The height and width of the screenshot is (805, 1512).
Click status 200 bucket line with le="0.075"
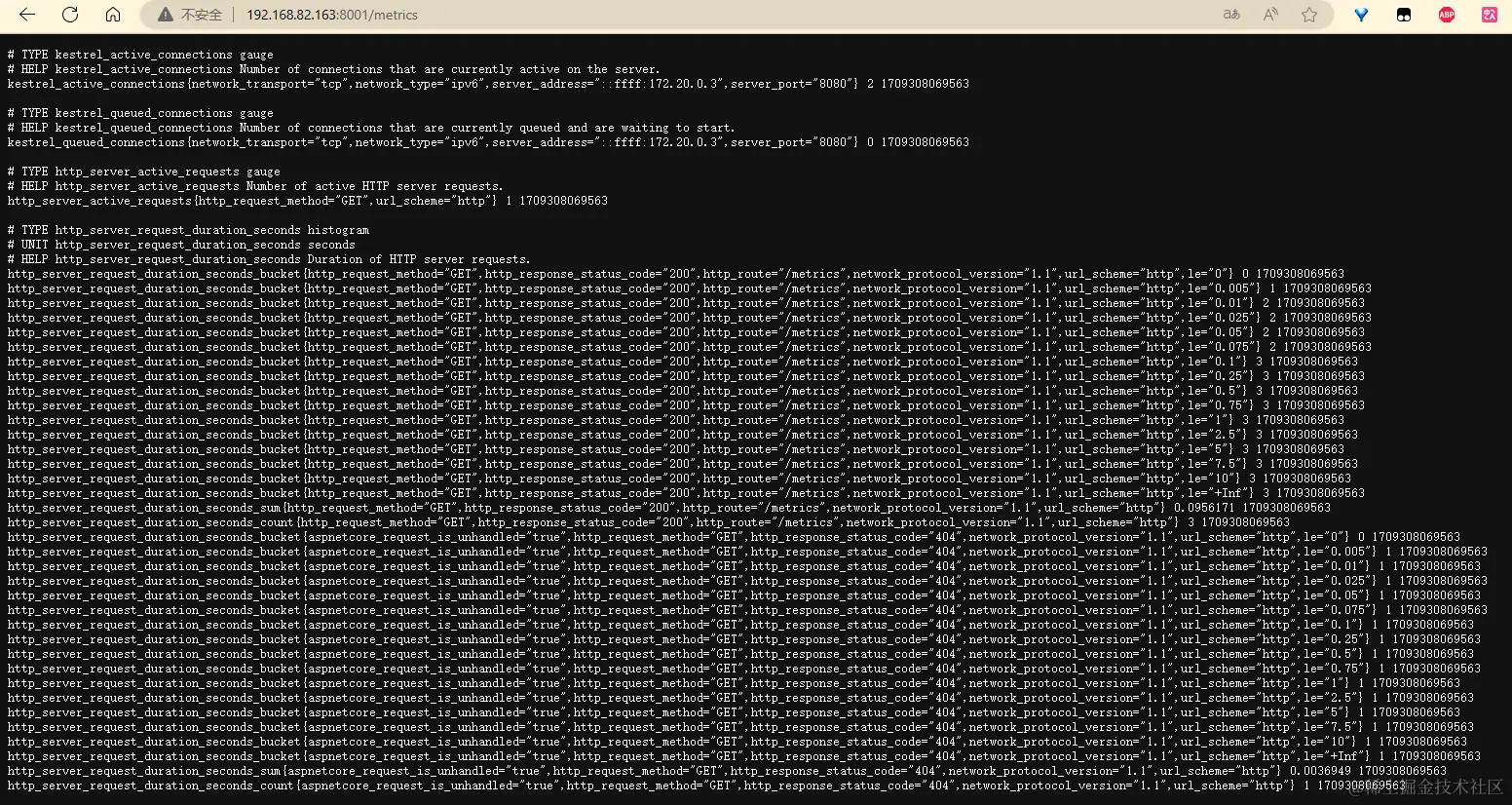pos(689,347)
